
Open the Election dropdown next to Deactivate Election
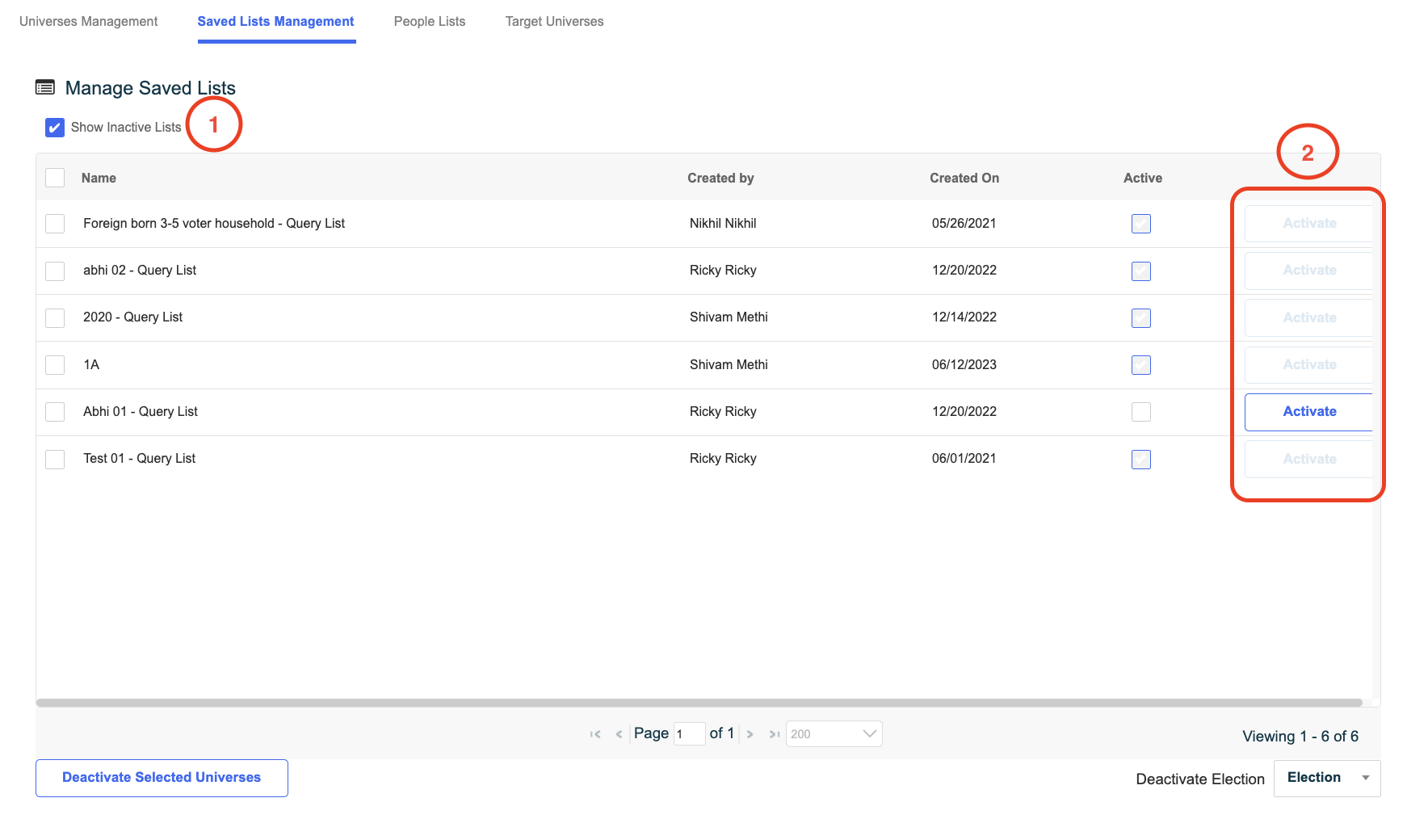coord(1327,778)
